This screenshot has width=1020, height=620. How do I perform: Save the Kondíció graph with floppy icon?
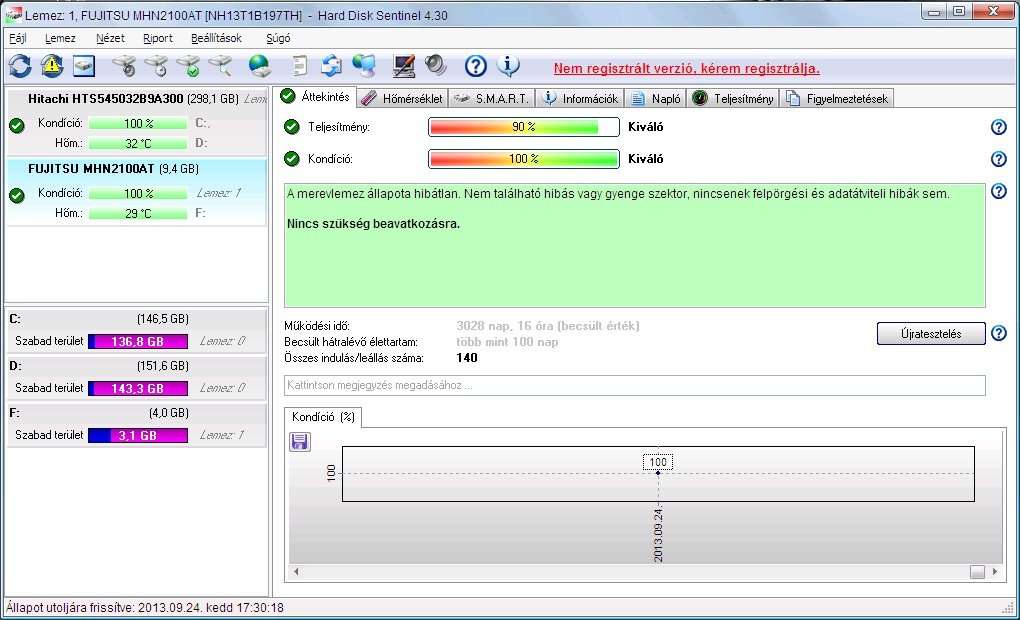300,442
